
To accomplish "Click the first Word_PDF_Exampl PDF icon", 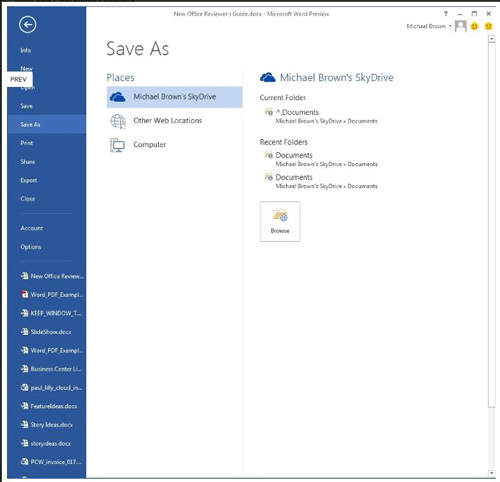I will tap(24, 294).
